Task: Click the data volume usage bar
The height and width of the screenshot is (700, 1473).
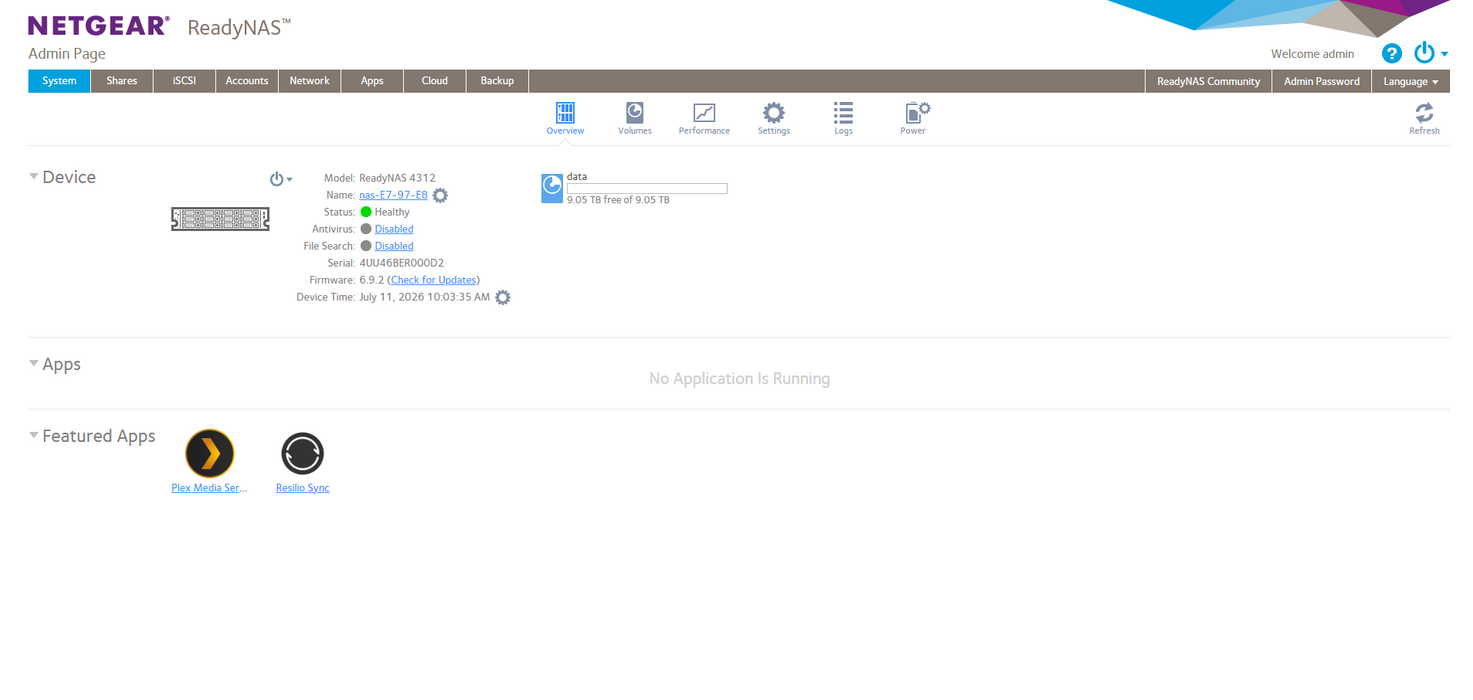Action: (647, 189)
